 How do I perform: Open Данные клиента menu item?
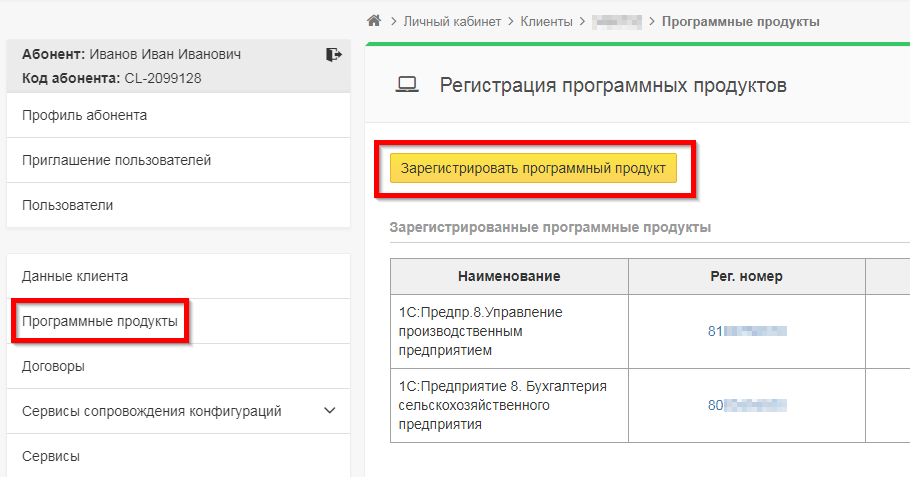click(x=178, y=276)
